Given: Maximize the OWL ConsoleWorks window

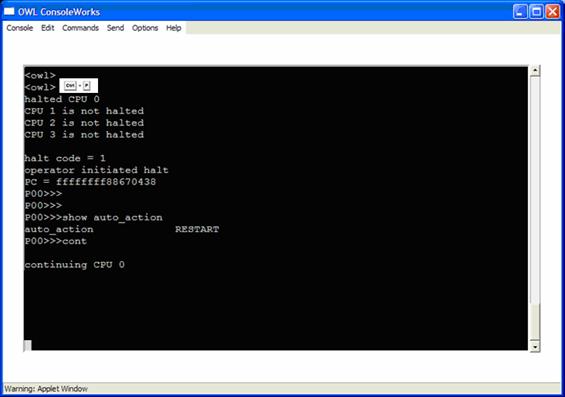Looking at the screenshot, I should coord(536,12).
